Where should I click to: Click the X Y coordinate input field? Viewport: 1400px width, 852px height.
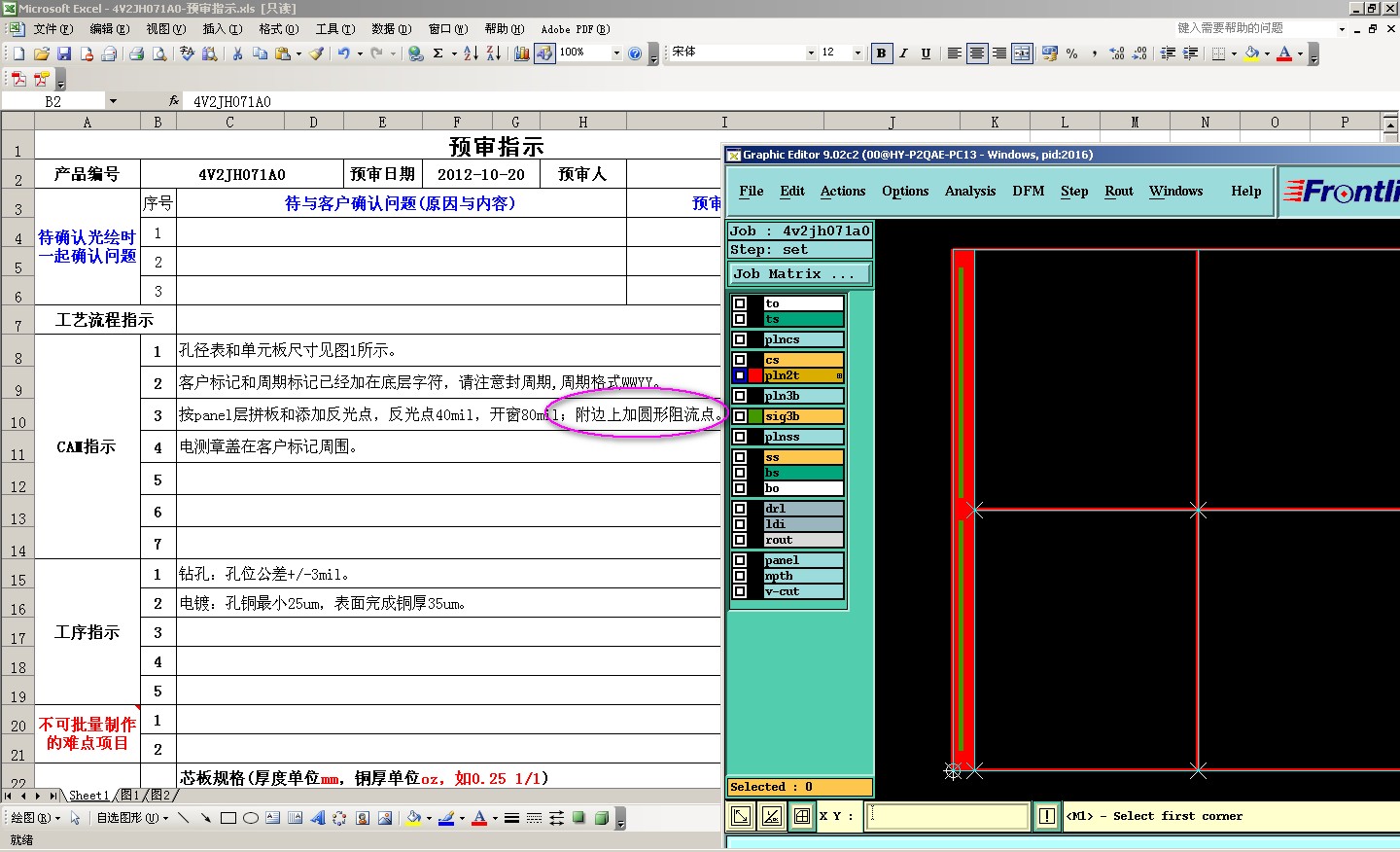pos(946,816)
